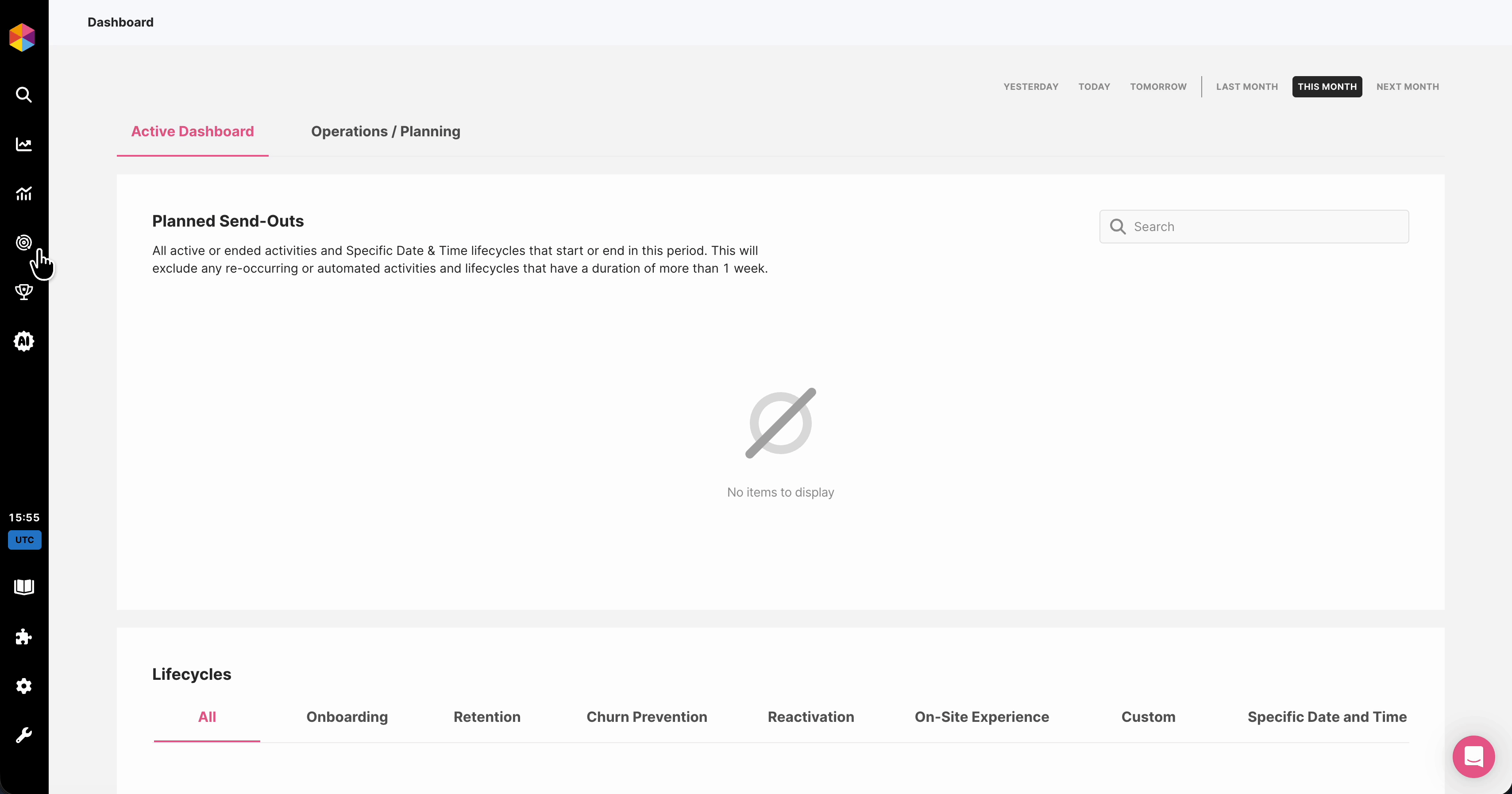Viewport: 1512px width, 794px height.
Task: Open the book documentation icon
Action: click(x=23, y=587)
